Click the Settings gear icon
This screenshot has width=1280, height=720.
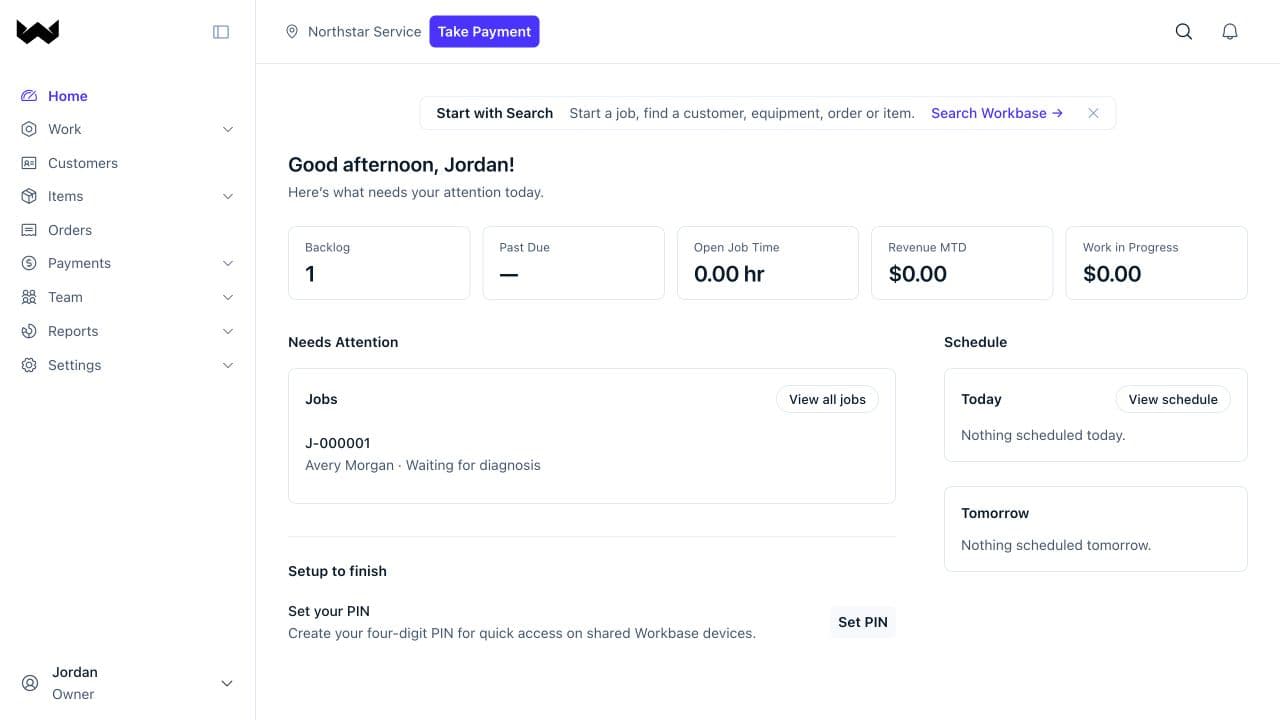(29, 365)
